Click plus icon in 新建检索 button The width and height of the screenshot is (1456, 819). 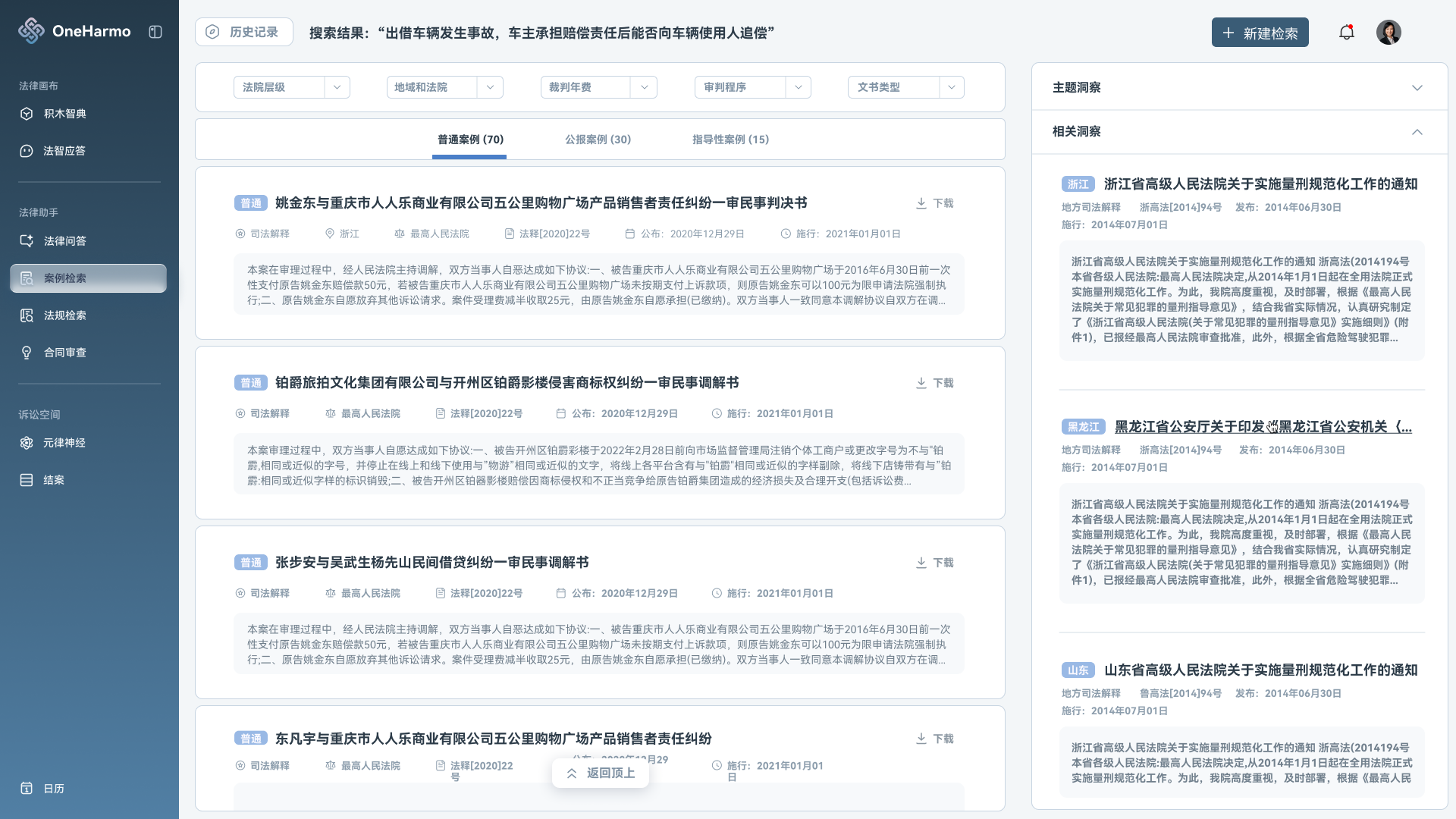pyautogui.click(x=1228, y=33)
